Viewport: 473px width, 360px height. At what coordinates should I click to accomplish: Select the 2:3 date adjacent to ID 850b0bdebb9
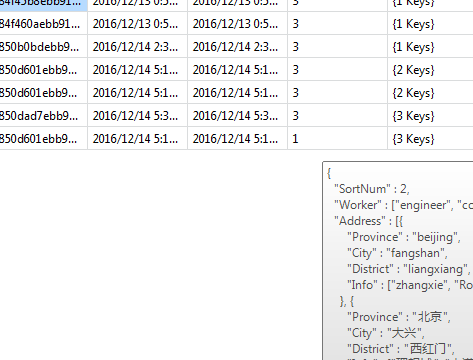(137, 47)
